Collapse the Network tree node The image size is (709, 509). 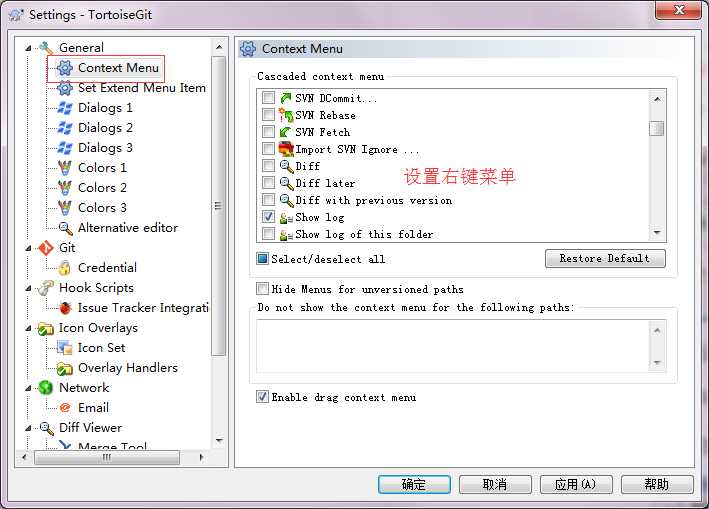[28, 388]
